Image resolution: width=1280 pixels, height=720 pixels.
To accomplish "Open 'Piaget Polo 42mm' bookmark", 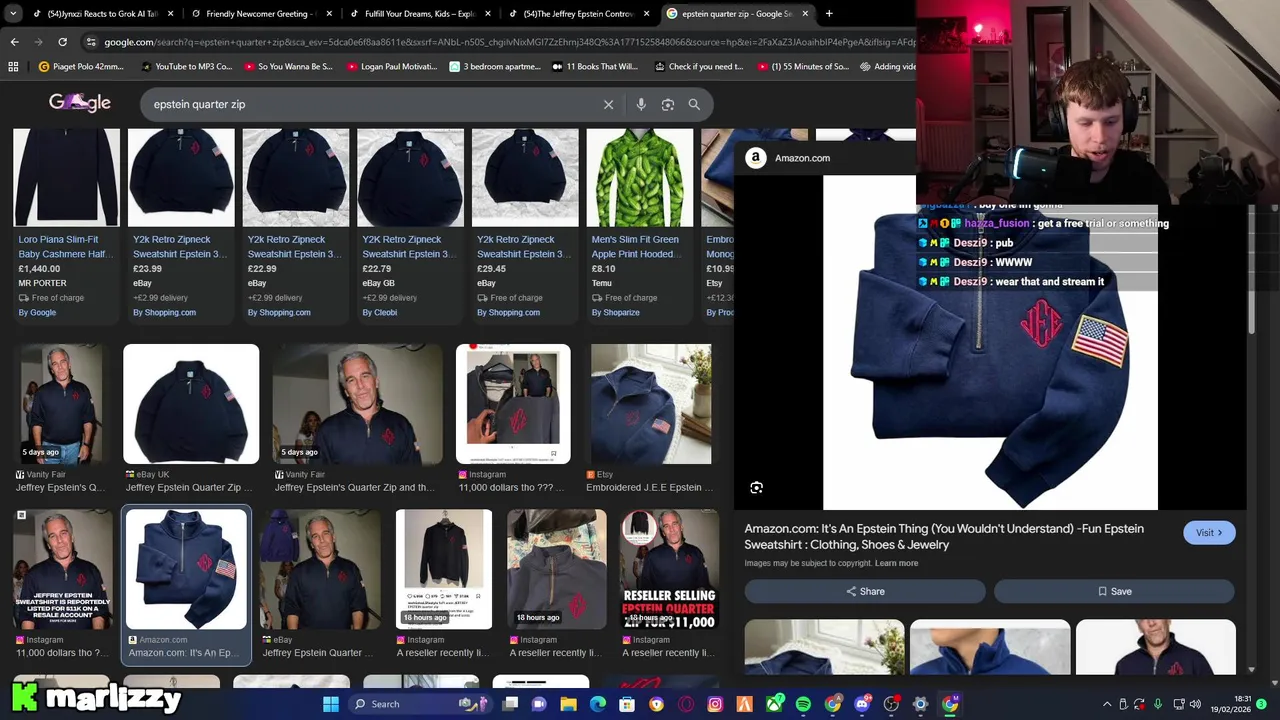I will click(81, 67).
